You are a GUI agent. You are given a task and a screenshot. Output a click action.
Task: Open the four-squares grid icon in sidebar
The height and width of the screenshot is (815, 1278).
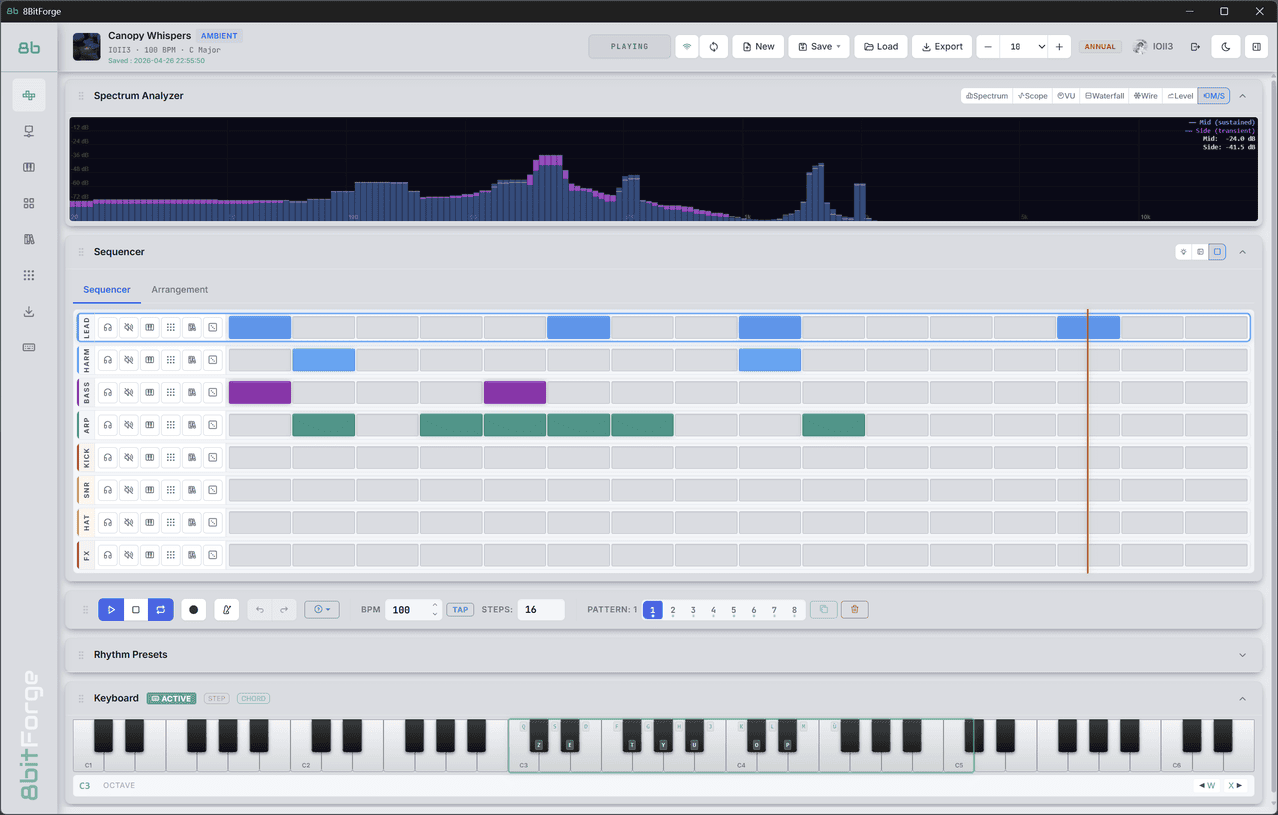coord(29,203)
